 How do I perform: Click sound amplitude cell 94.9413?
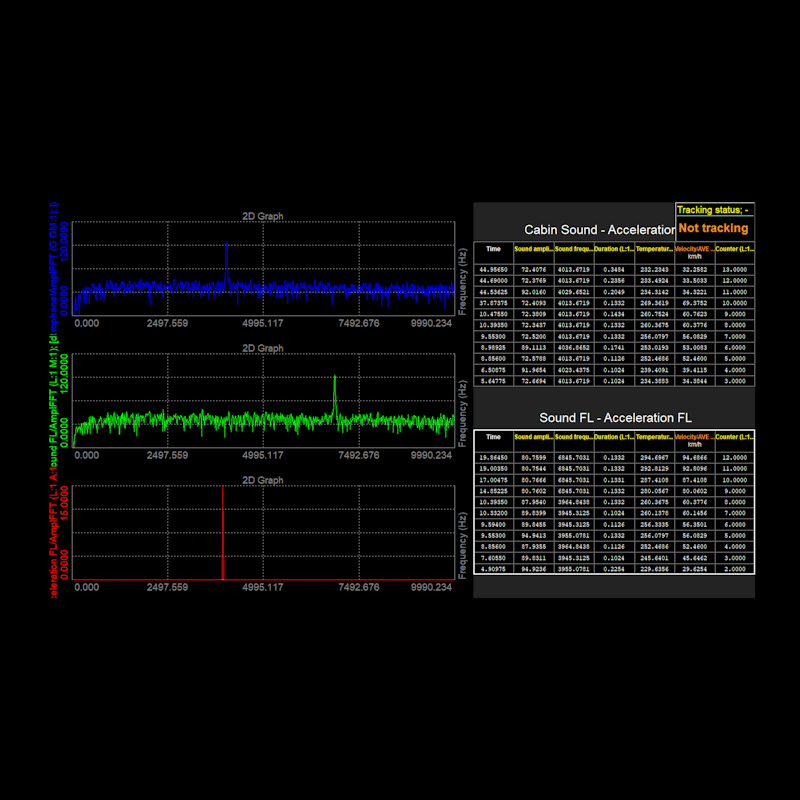534,536
